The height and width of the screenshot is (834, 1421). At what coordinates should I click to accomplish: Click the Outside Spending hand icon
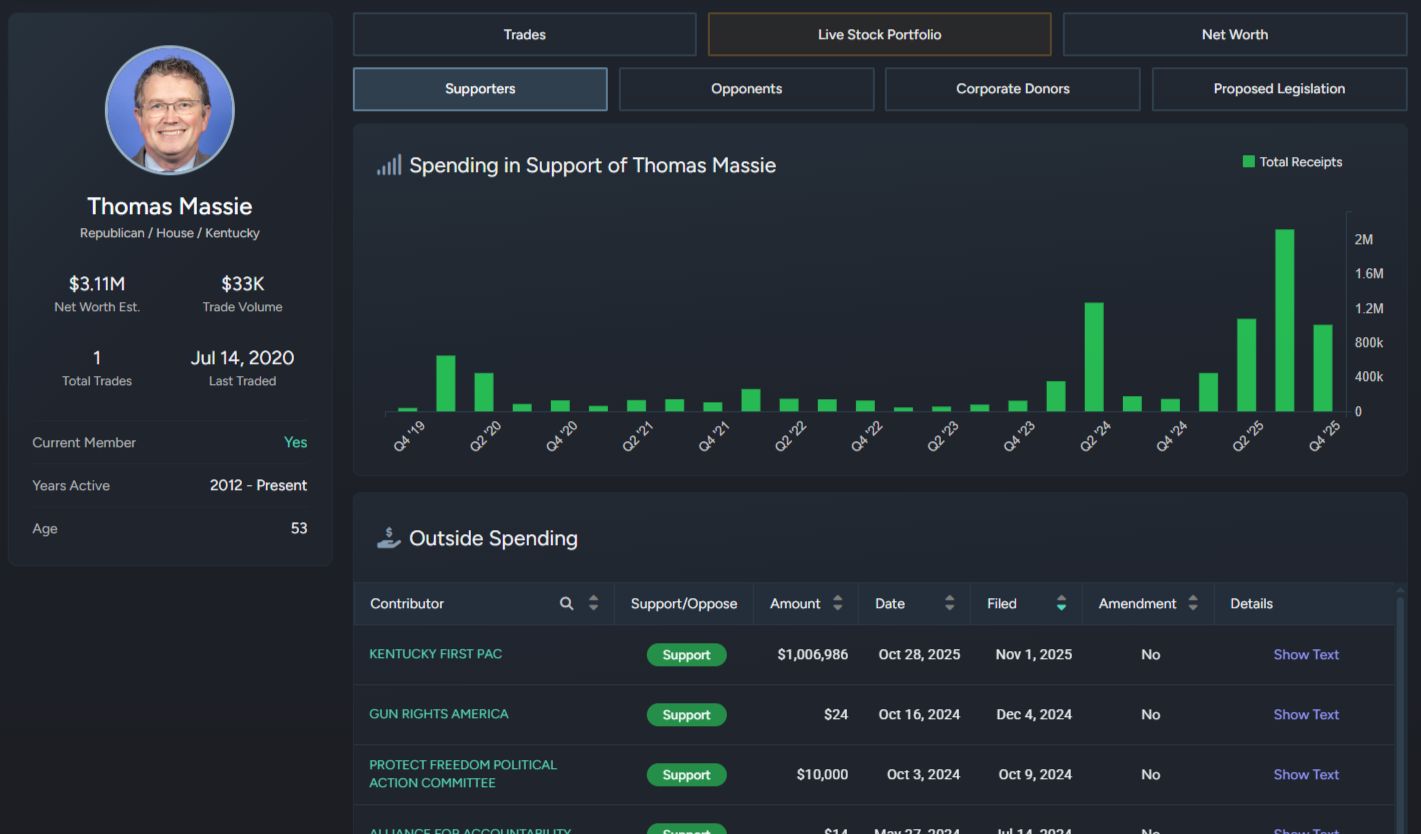click(x=388, y=538)
